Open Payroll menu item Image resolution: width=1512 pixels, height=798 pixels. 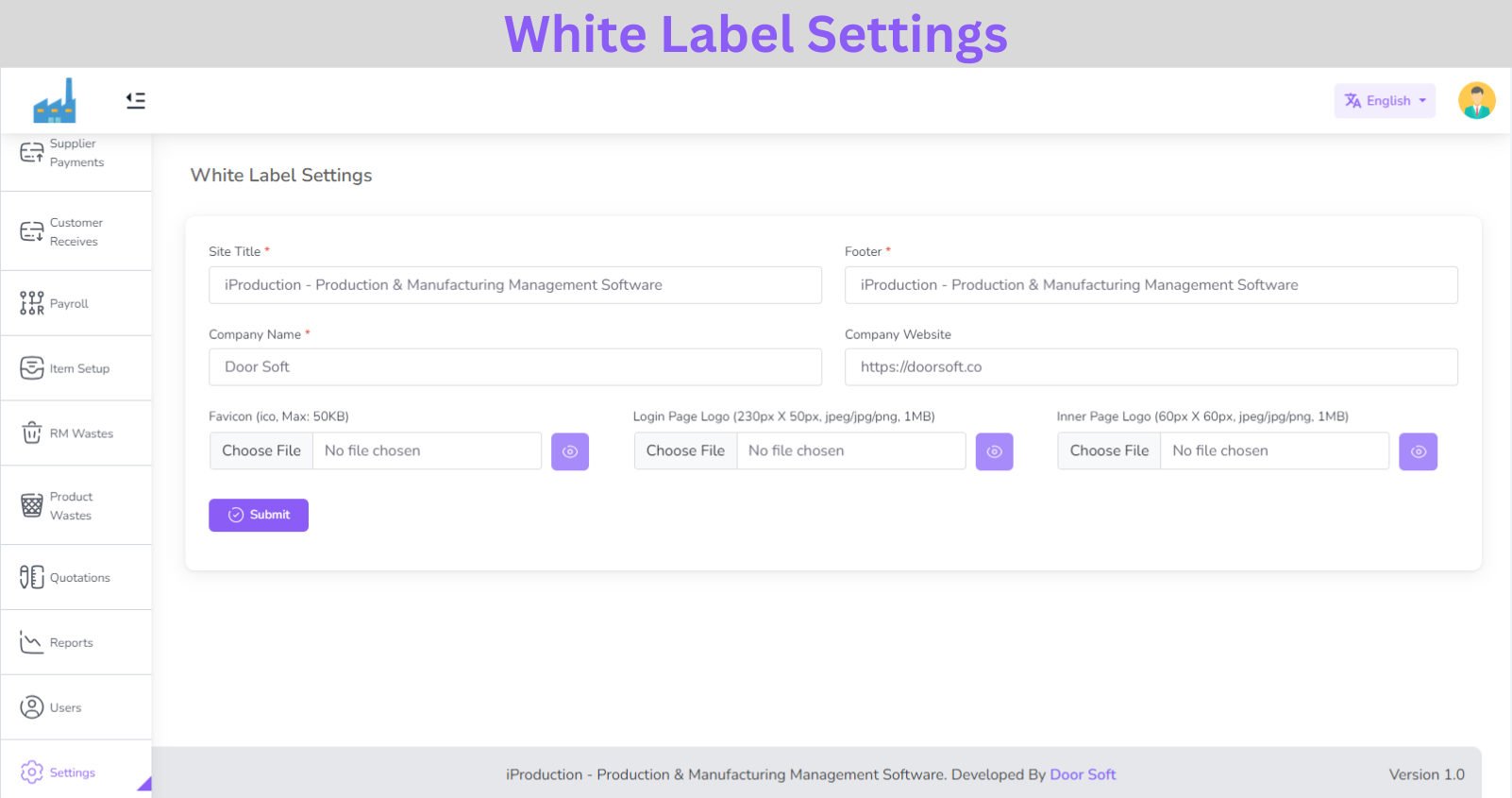[x=76, y=303]
